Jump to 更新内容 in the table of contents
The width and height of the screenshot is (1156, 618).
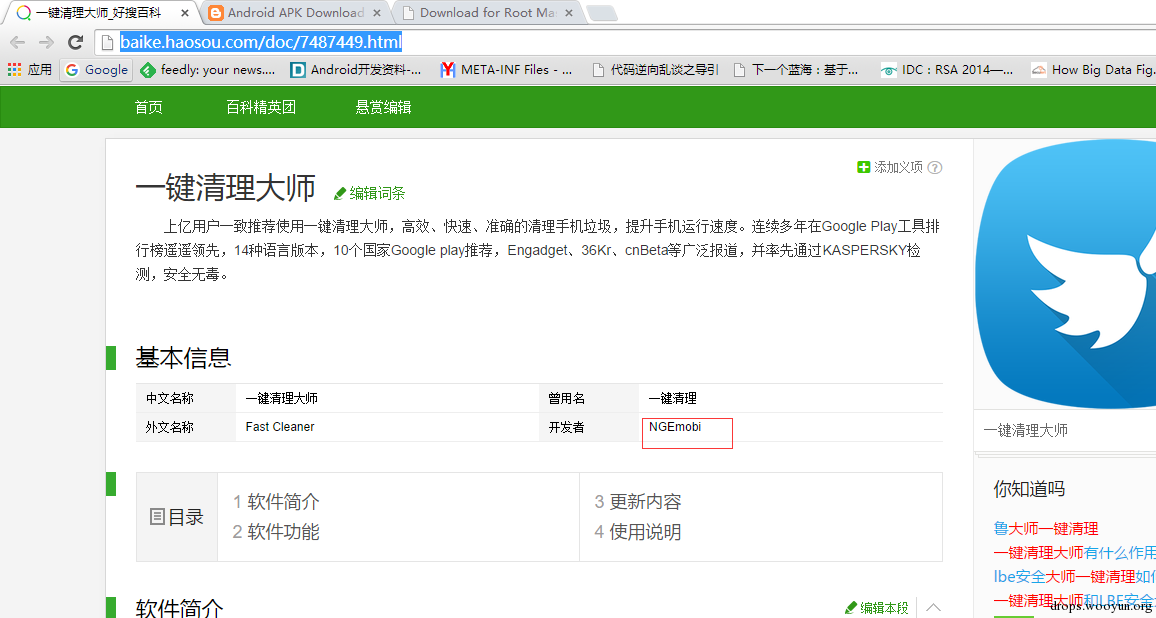click(638, 502)
